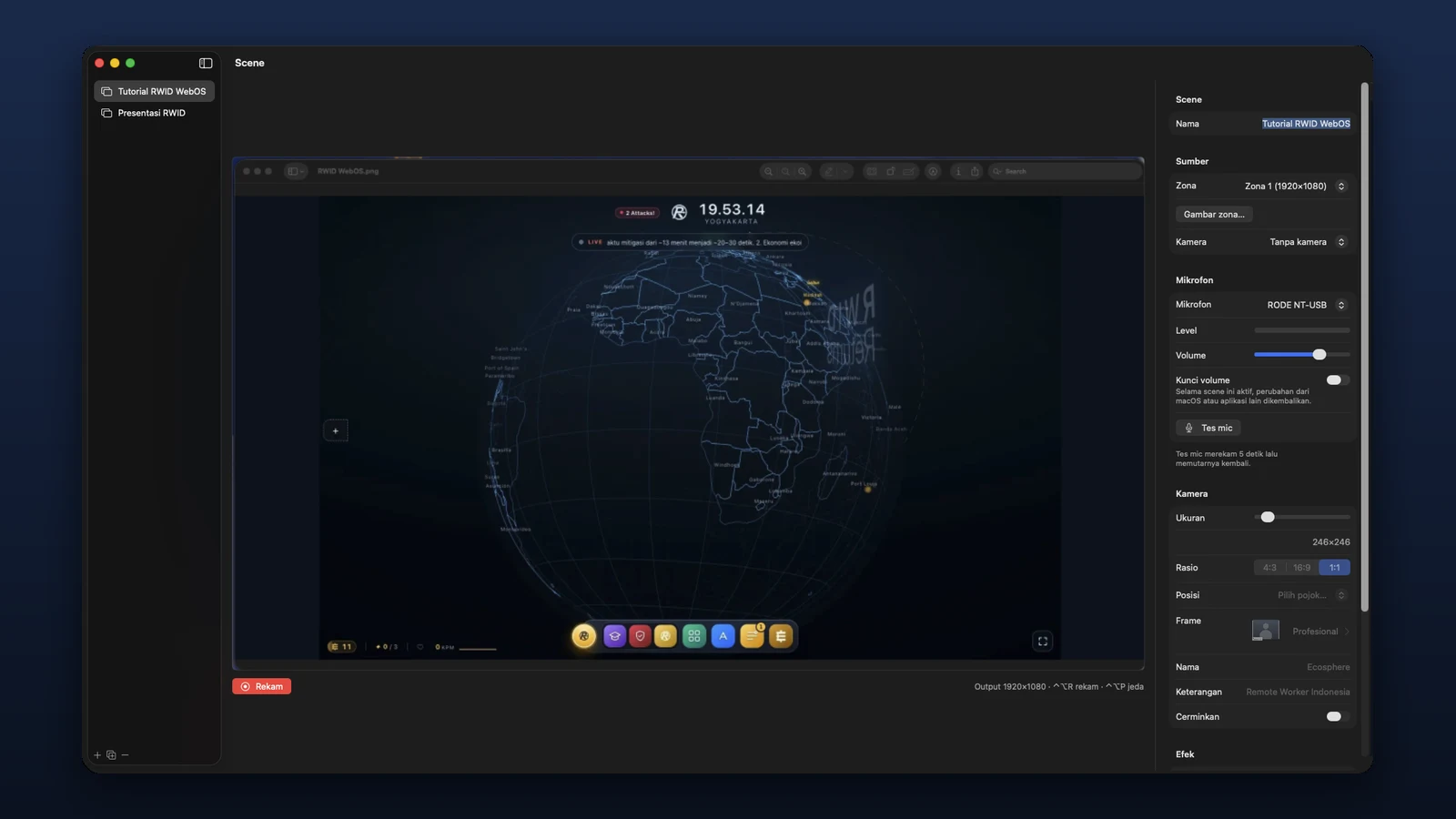Image resolution: width=1456 pixels, height=819 pixels.
Task: Toggle the sidebar with the panel icon
Action: point(206,63)
